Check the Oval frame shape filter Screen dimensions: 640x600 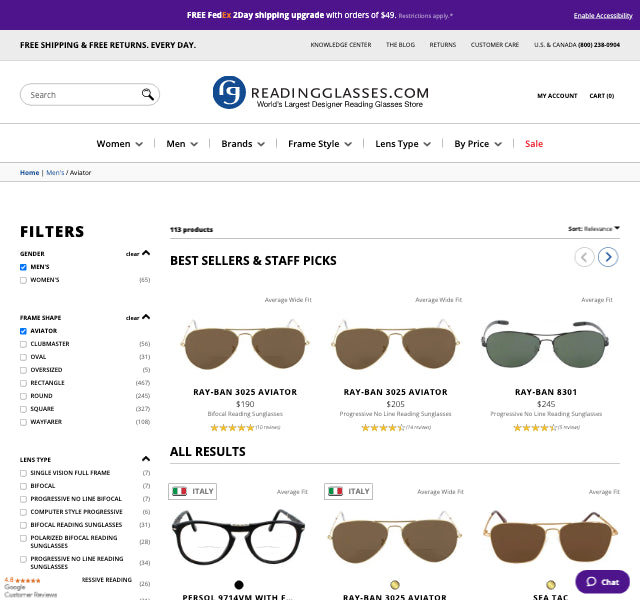coord(23,357)
